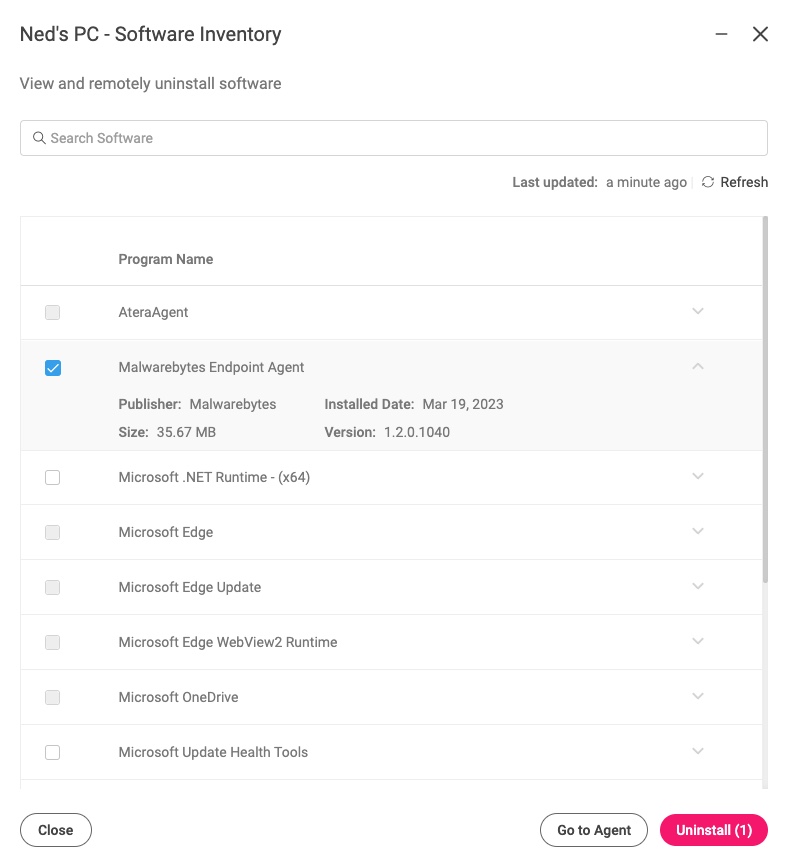This screenshot has width=789, height=867.
Task: Click the Close button
Action: [56, 830]
